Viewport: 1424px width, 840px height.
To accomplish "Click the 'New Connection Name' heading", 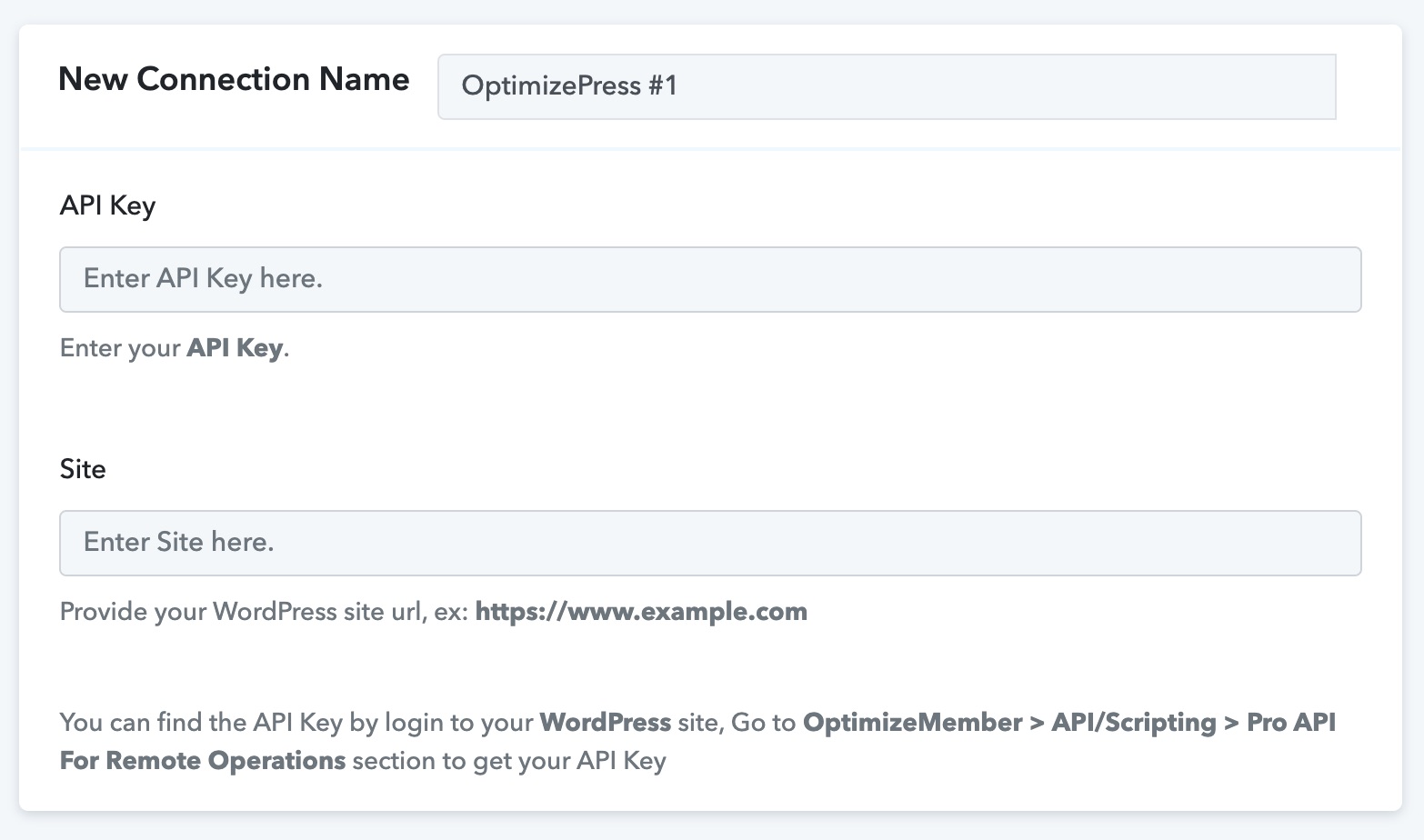I will [x=234, y=79].
